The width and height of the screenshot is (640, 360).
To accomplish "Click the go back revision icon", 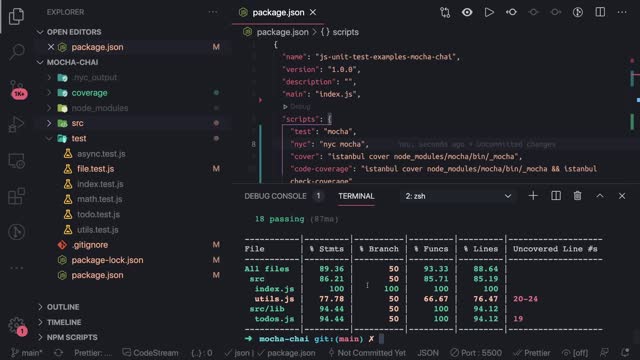I will [x=511, y=12].
